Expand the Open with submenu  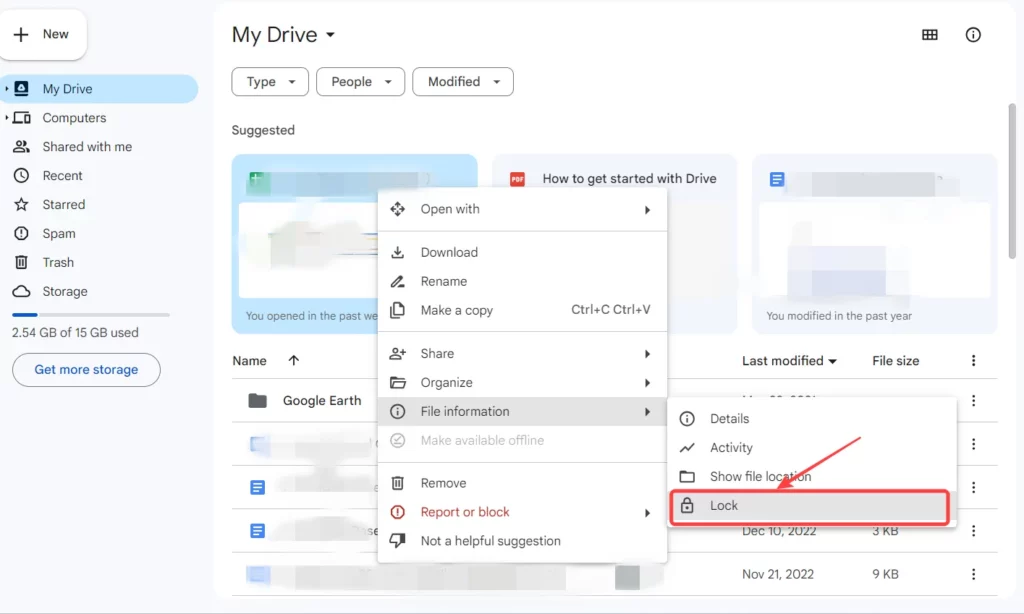click(522, 210)
